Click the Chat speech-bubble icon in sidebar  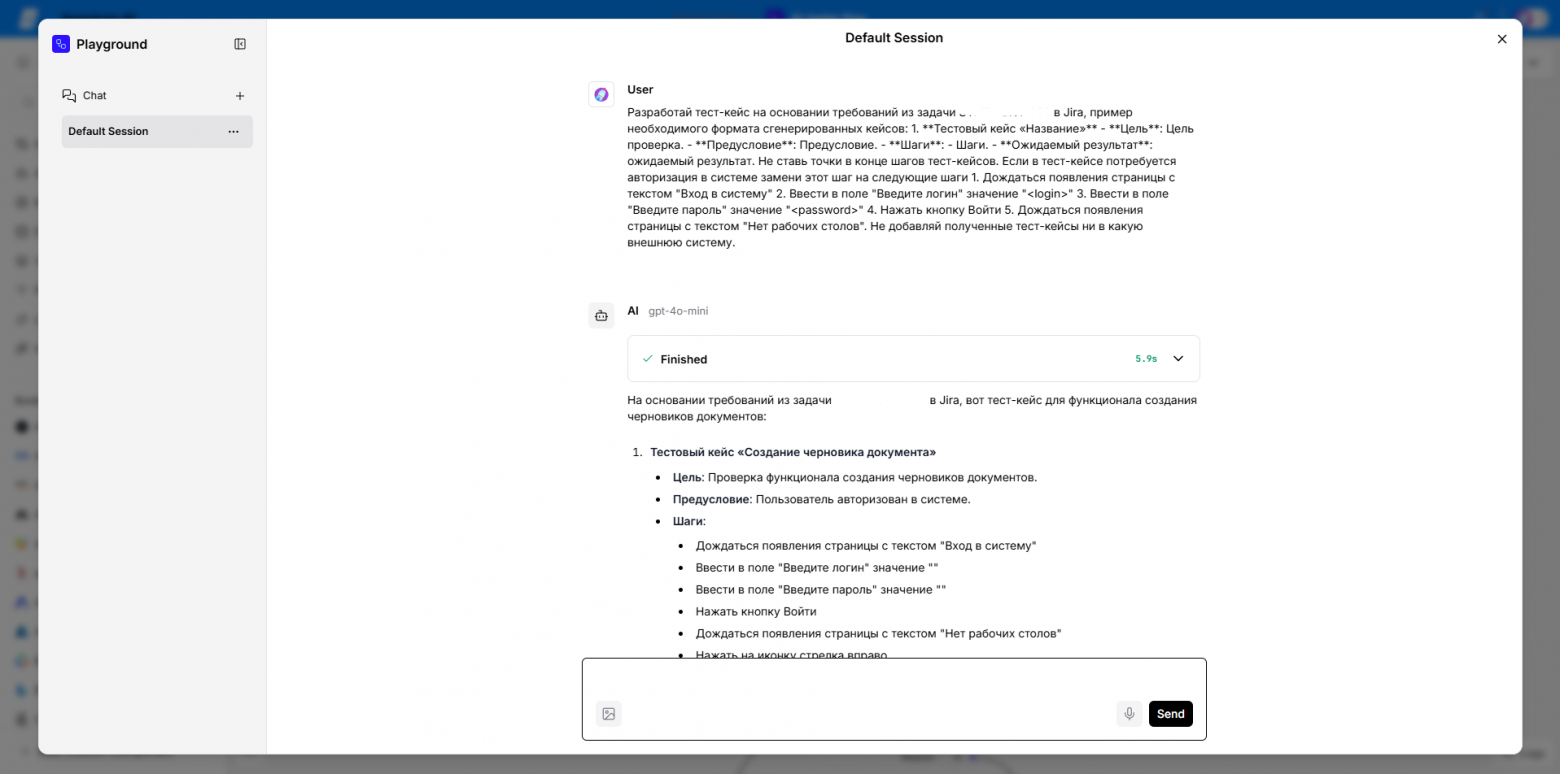click(x=68, y=95)
